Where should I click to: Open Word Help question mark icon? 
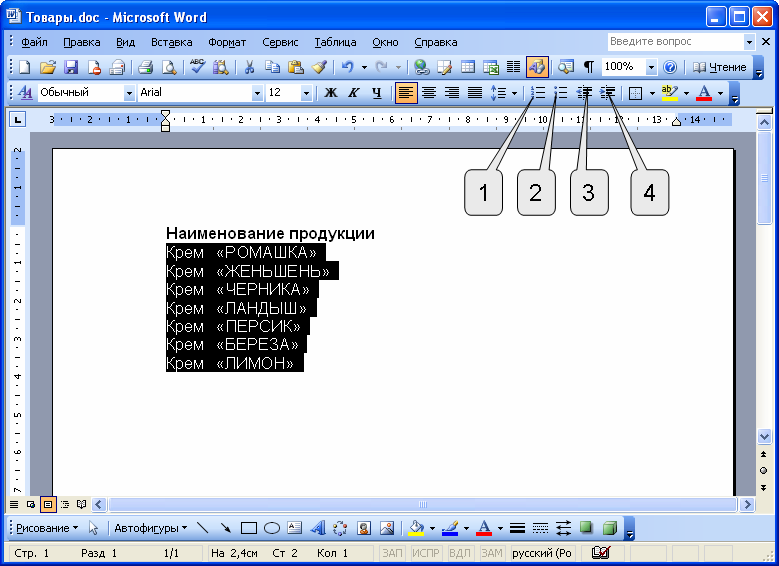pos(670,67)
